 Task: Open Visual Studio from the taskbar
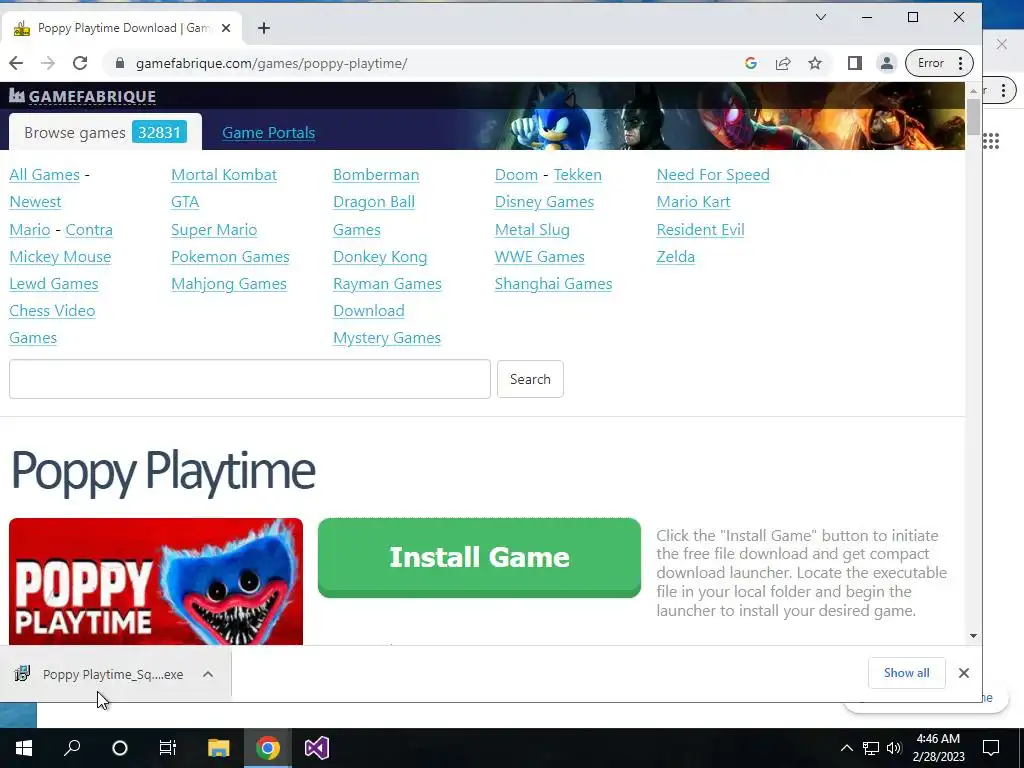tap(317, 748)
